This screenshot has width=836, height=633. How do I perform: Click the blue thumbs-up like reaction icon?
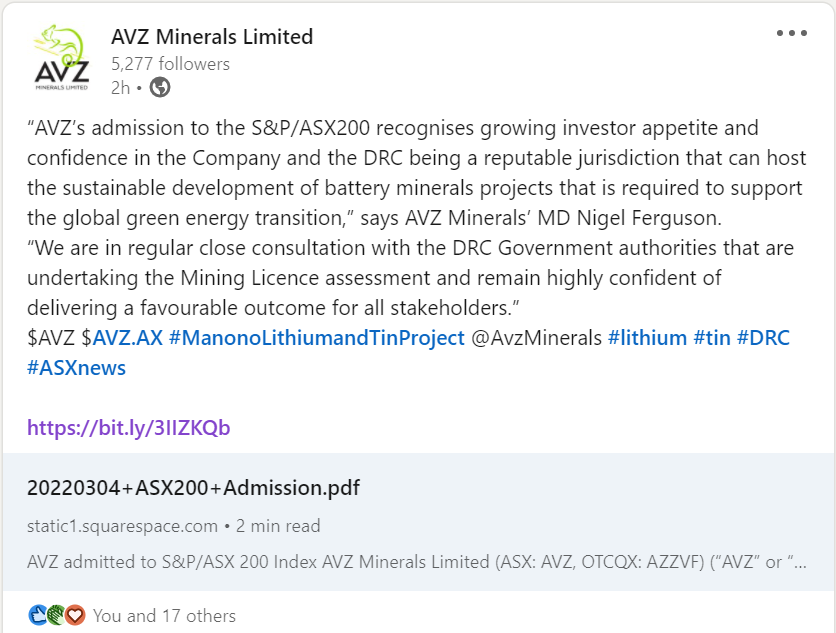point(37,615)
